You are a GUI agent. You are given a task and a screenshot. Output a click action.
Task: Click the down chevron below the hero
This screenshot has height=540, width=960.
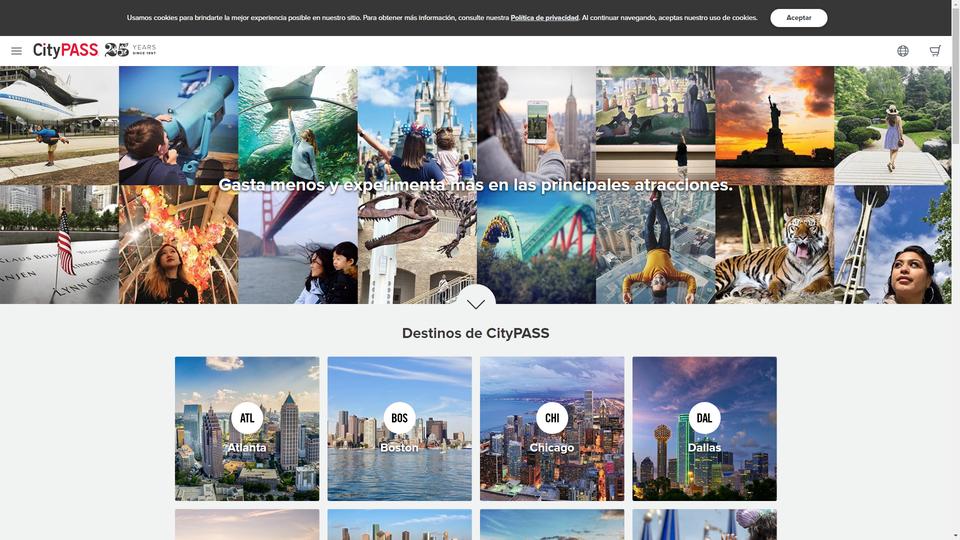pyautogui.click(x=476, y=302)
